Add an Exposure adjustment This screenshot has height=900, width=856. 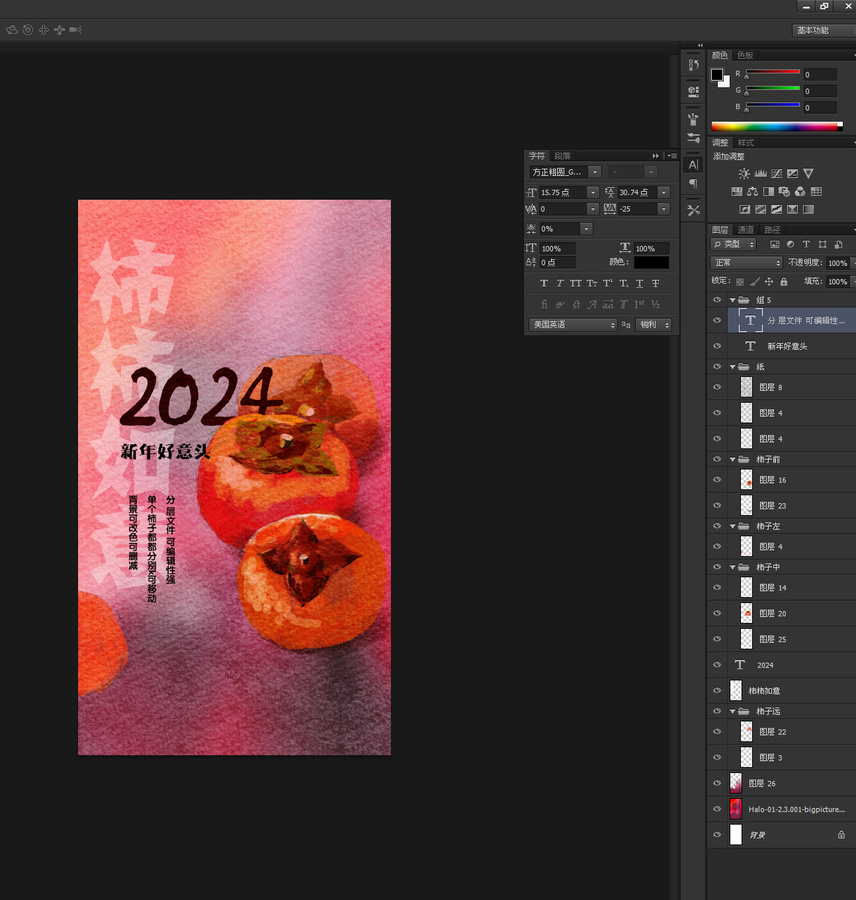tap(792, 173)
